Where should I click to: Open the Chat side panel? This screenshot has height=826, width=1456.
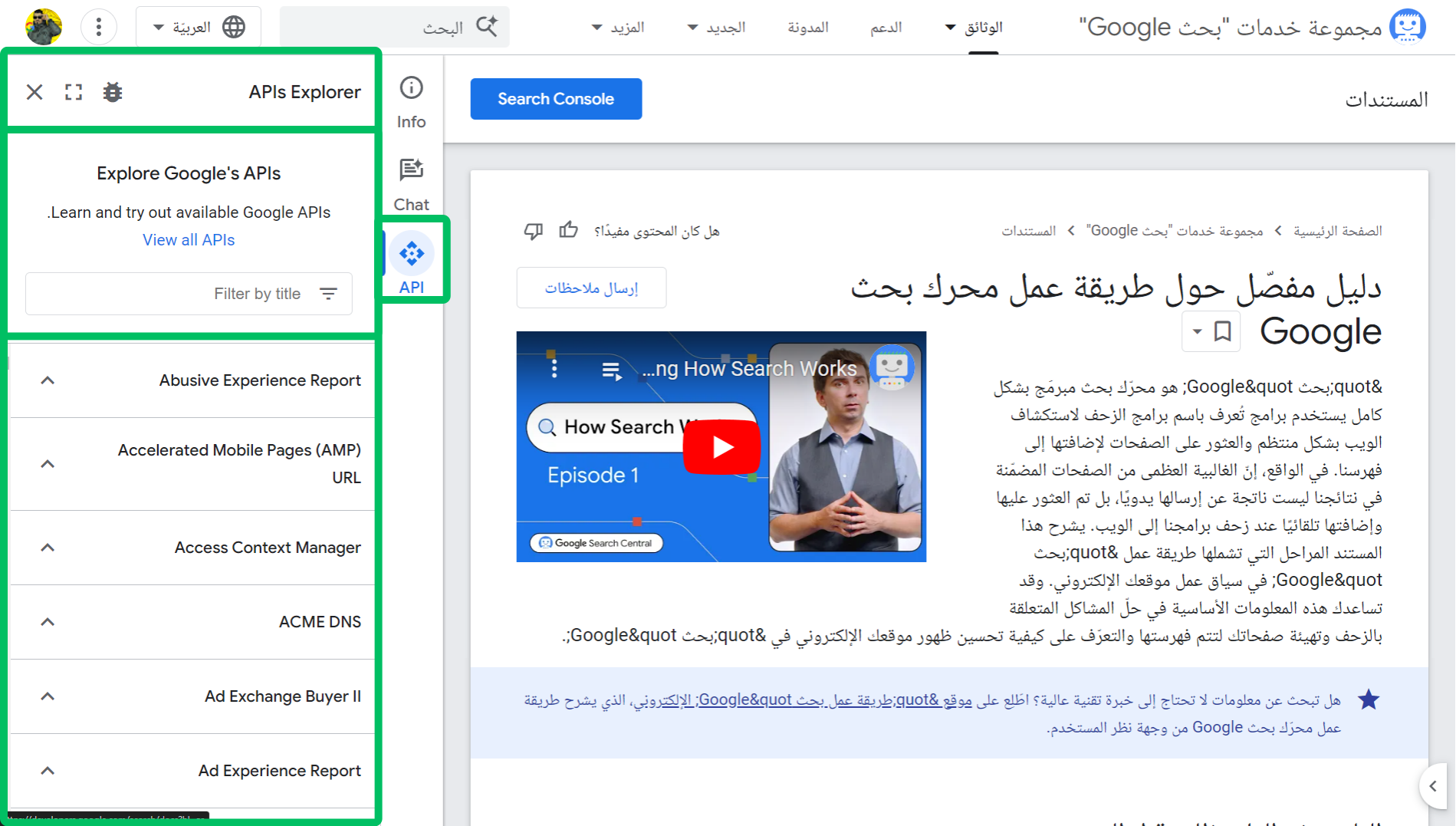coord(412,185)
